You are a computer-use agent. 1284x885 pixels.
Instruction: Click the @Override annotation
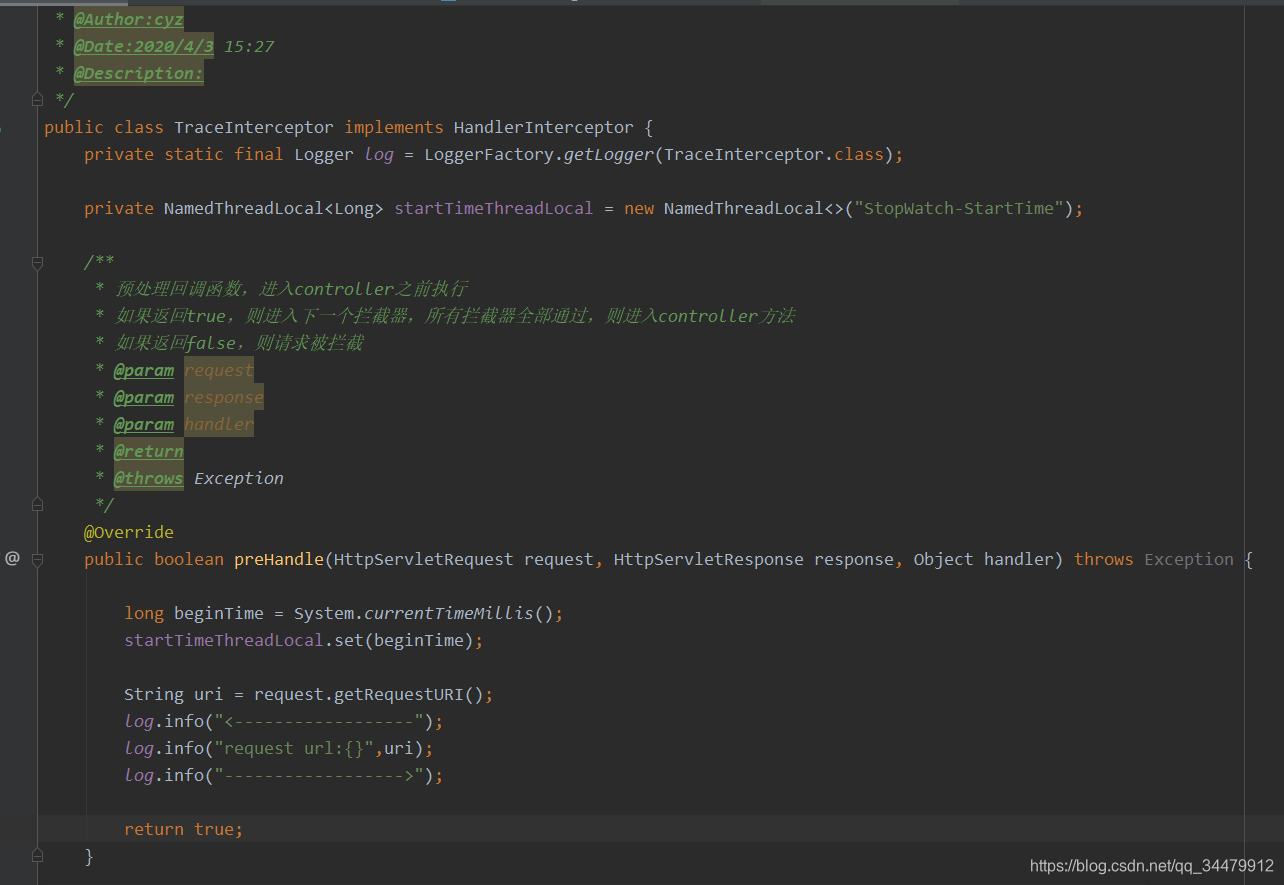pos(129,532)
